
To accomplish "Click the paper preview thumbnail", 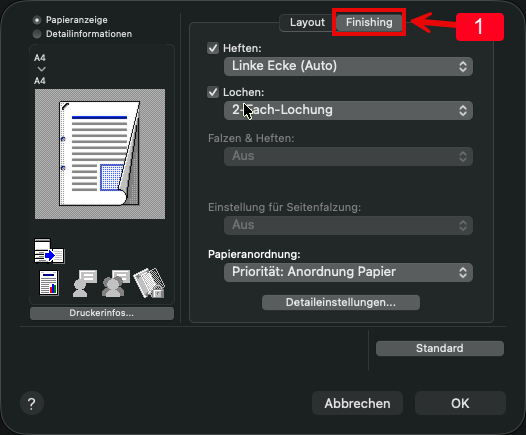I will pyautogui.click(x=100, y=154).
